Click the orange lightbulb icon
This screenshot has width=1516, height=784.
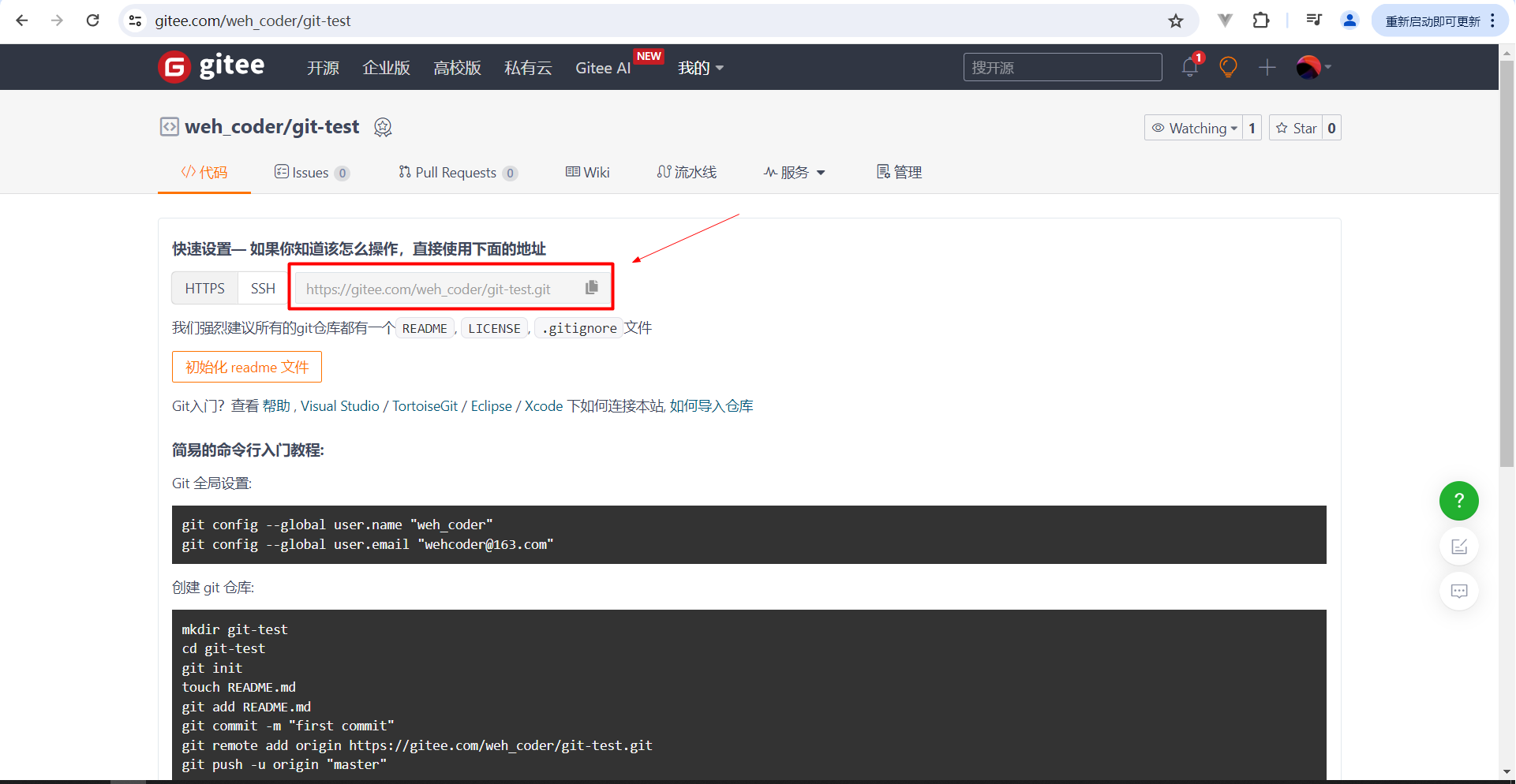pos(1228,67)
